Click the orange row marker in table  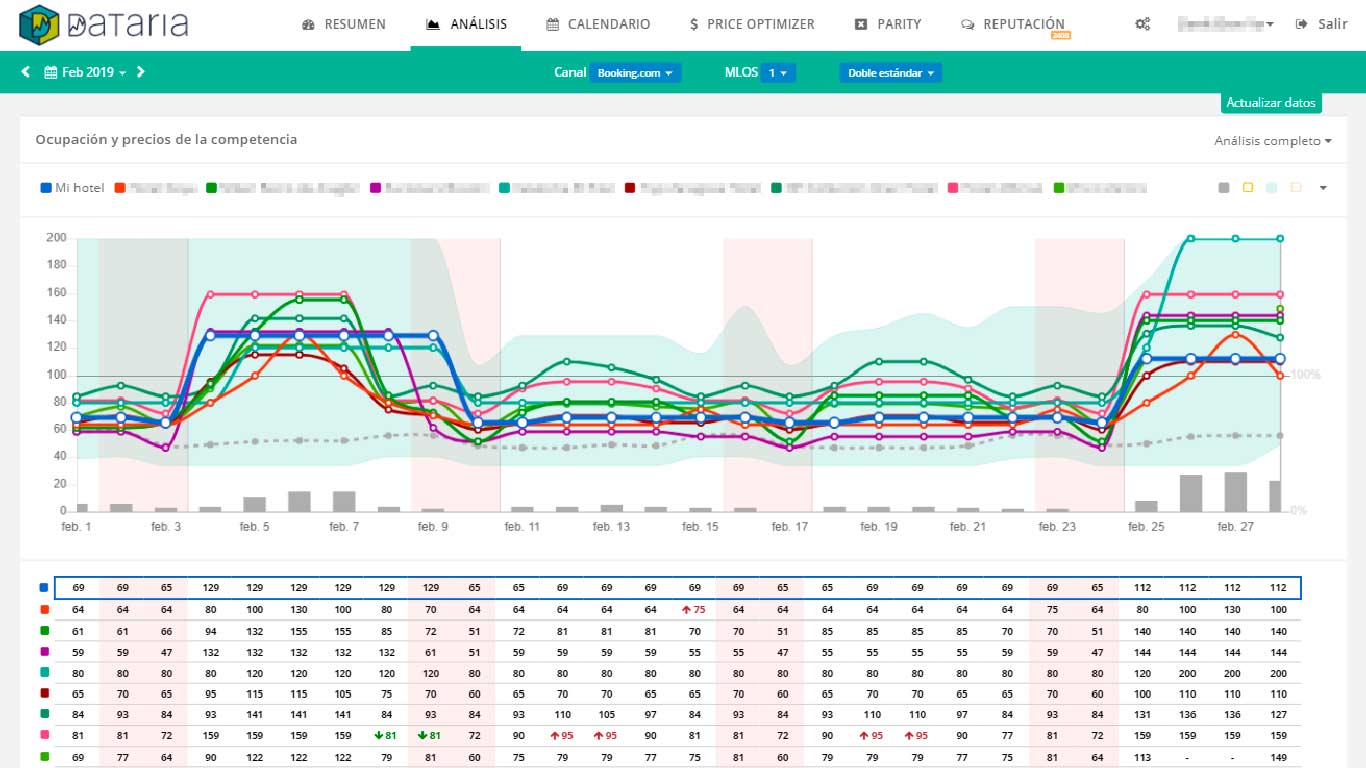(44, 609)
